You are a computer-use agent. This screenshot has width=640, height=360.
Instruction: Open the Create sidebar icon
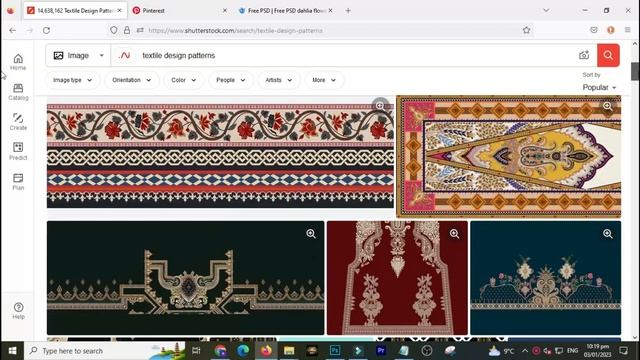18,122
